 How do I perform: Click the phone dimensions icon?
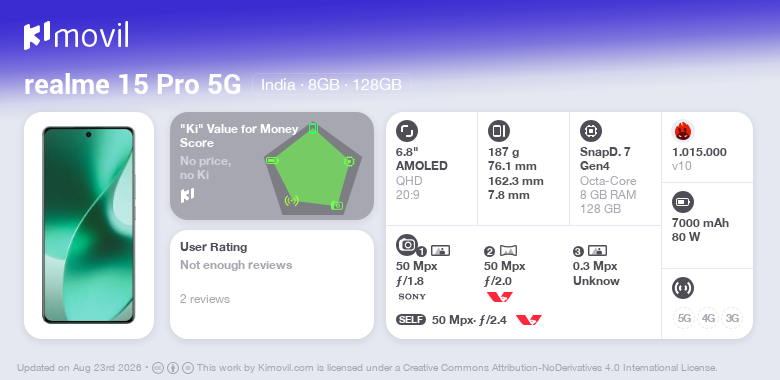pos(498,131)
